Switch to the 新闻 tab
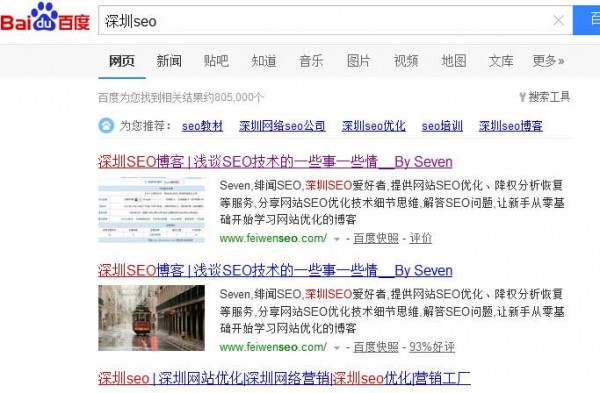 tap(169, 61)
